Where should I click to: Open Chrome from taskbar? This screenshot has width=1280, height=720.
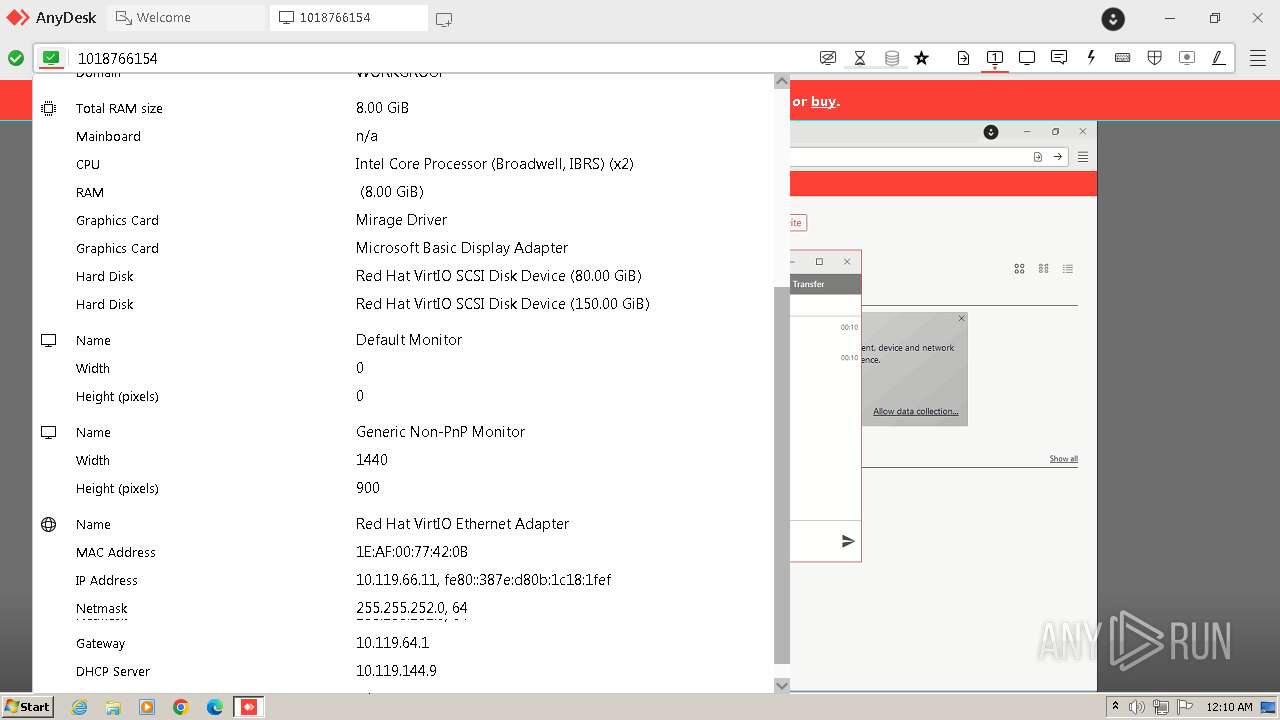181,707
